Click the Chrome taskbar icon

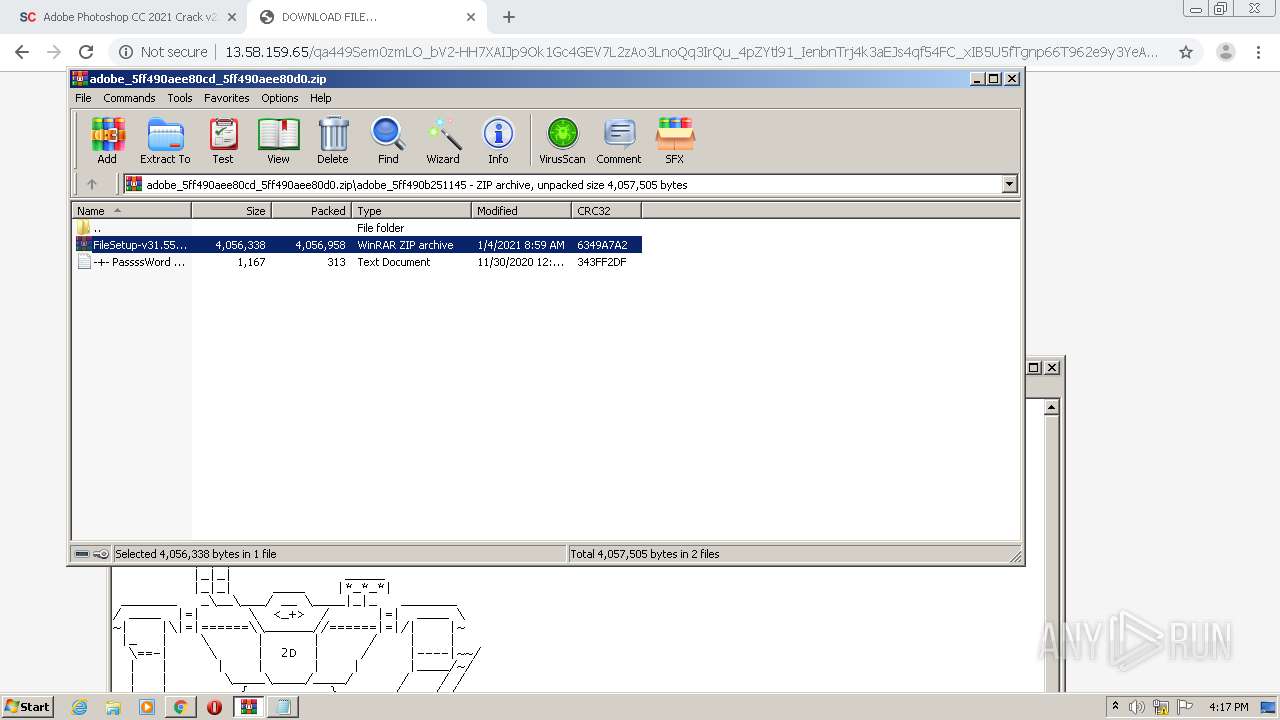(180, 707)
